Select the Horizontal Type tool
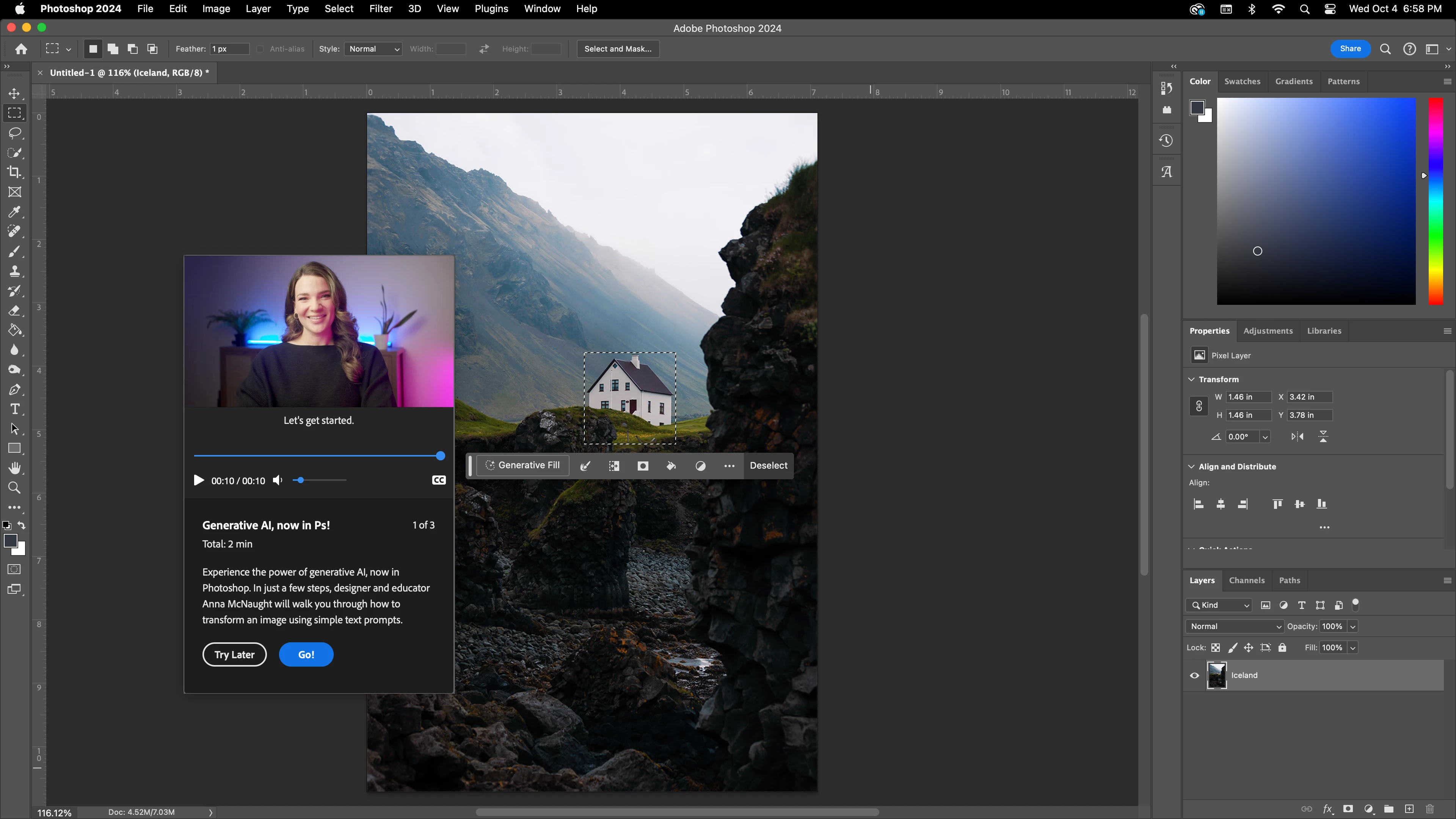The width and height of the screenshot is (1456, 819). click(15, 409)
